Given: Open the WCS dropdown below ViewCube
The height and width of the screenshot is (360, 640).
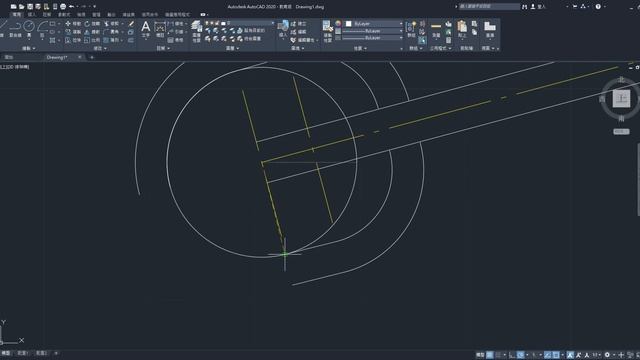Looking at the screenshot, I should coord(621,131).
